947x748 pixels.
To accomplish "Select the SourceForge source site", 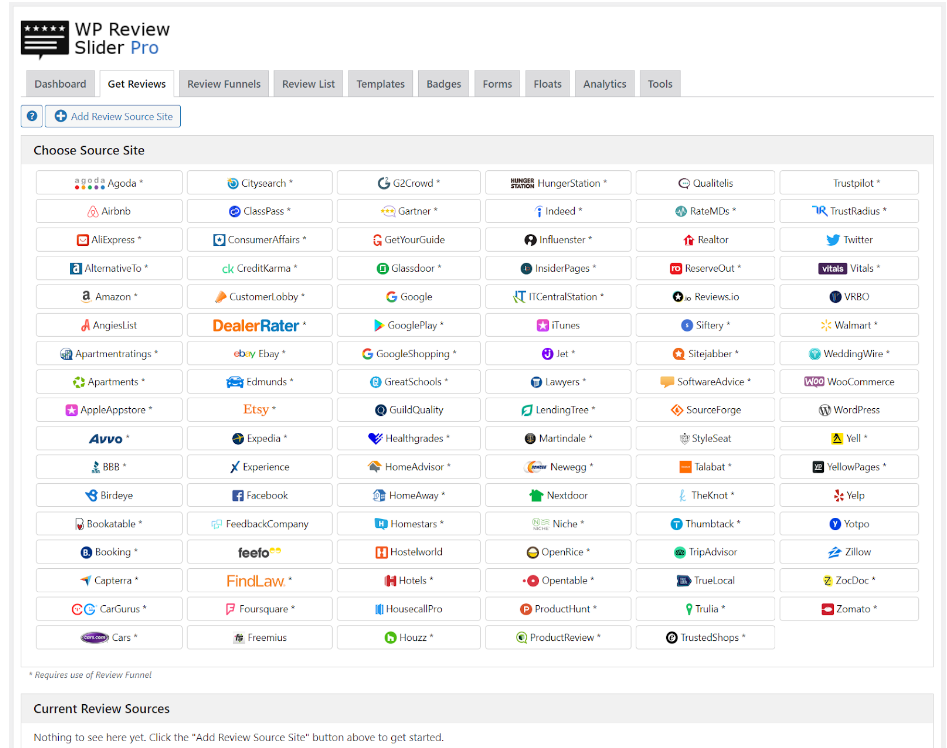I will 705,409.
